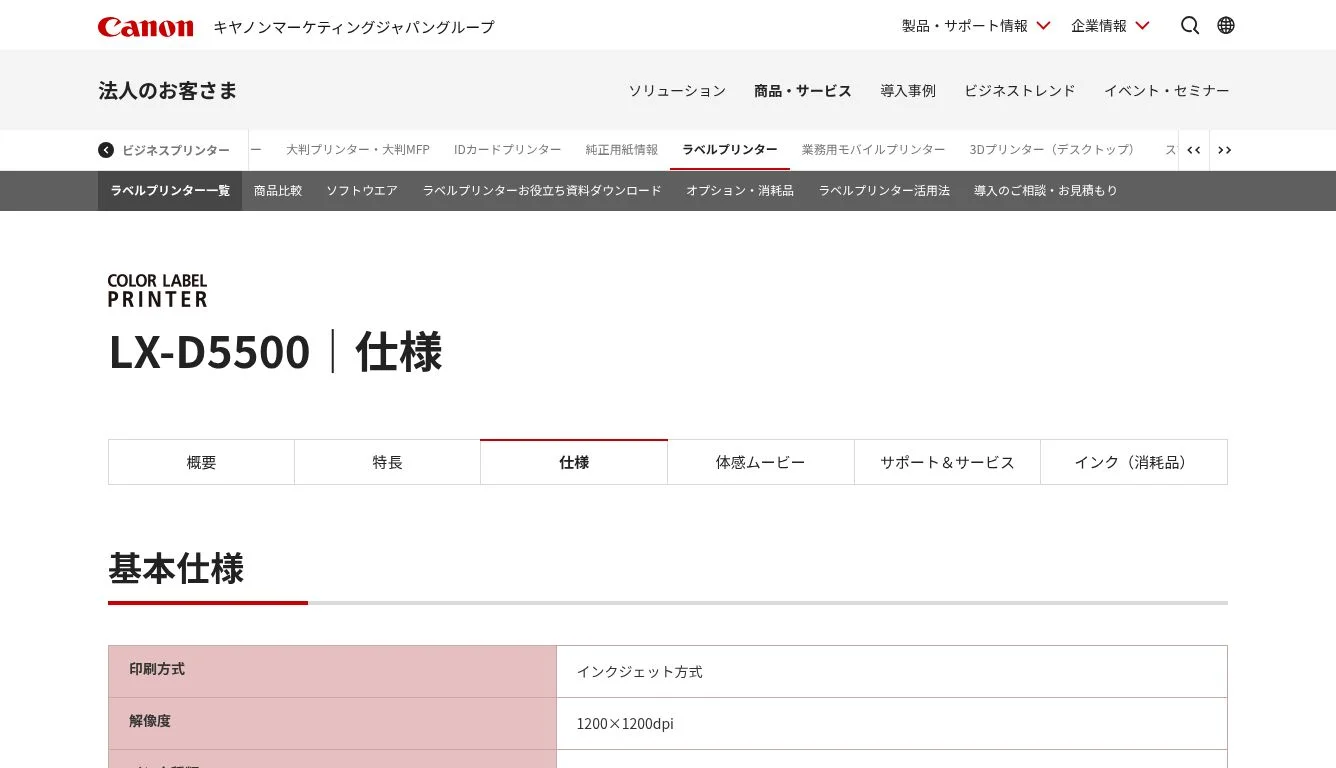Switch to the サポート＆サービス tab
1336x768 pixels.
click(x=947, y=462)
